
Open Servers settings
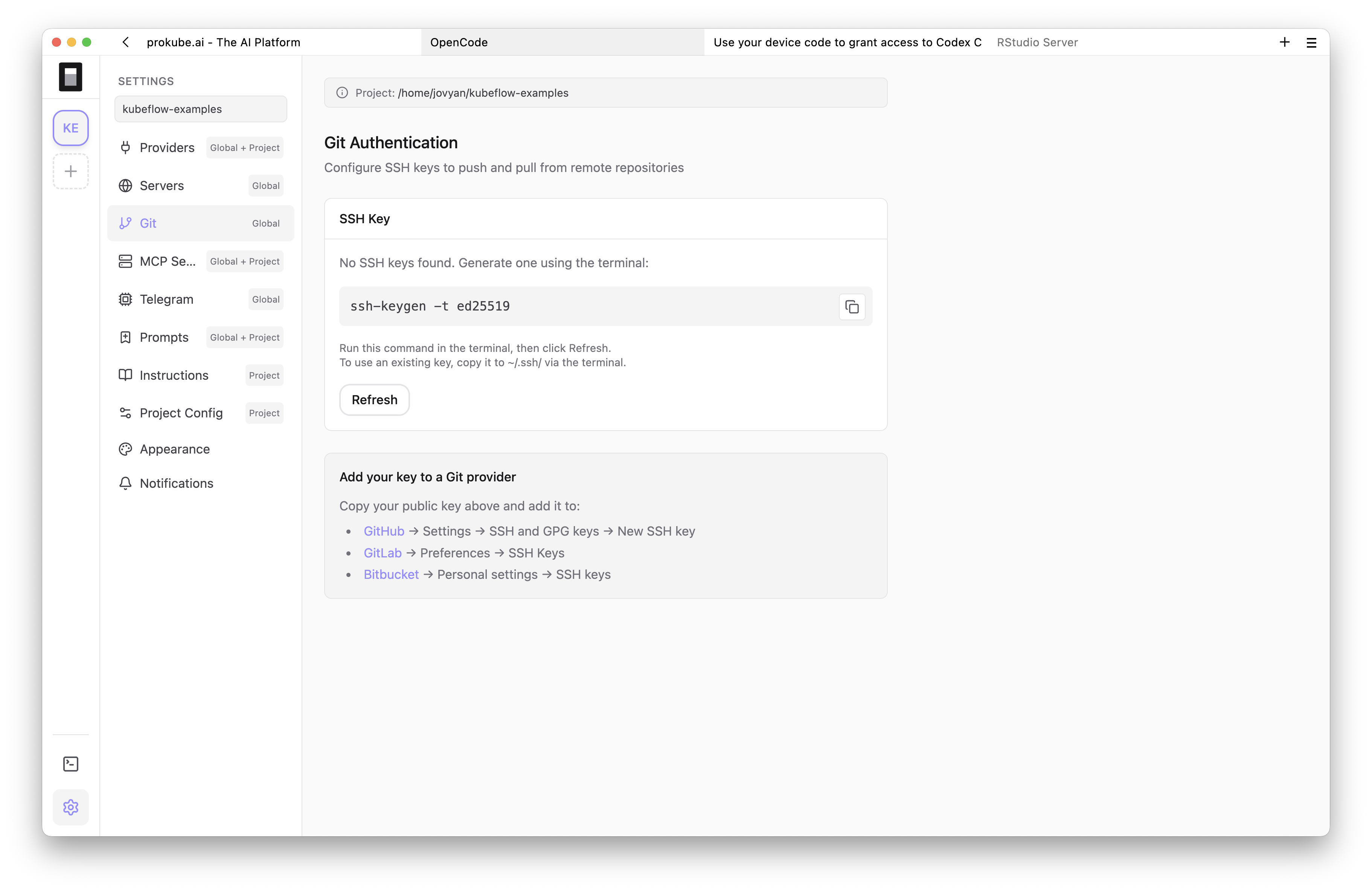coord(201,186)
